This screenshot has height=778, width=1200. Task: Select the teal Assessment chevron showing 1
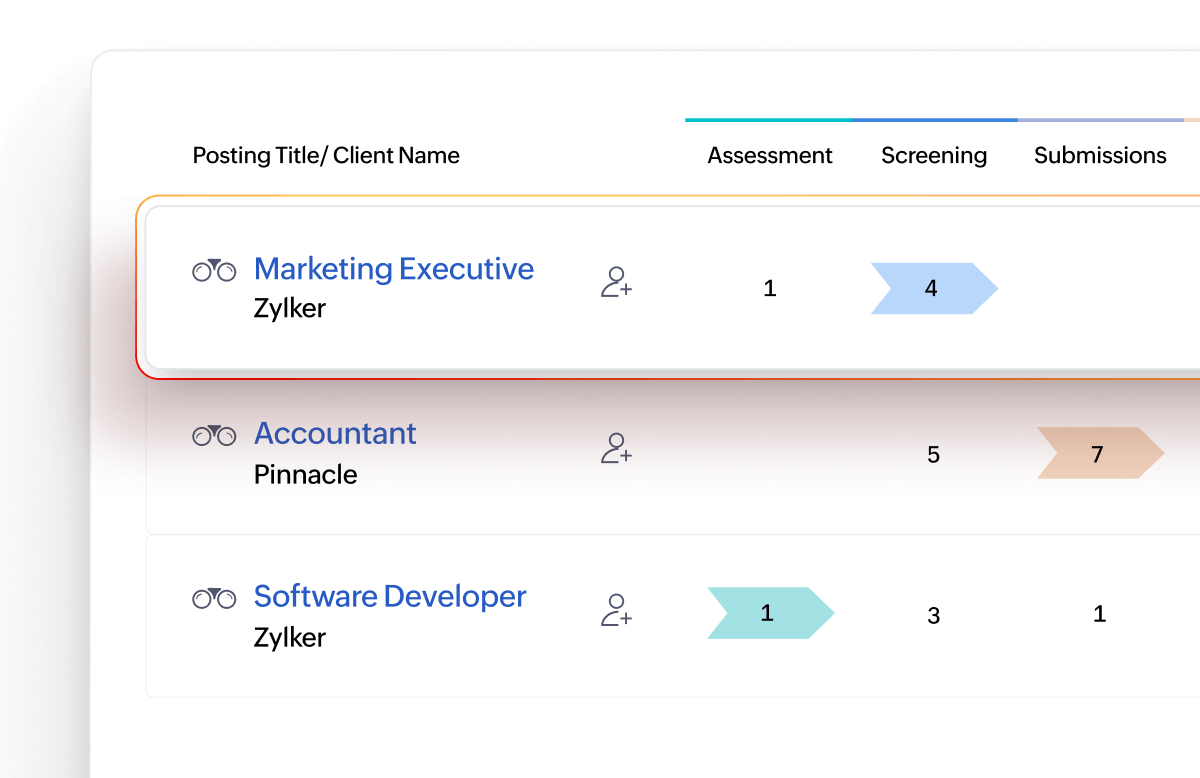click(x=768, y=613)
